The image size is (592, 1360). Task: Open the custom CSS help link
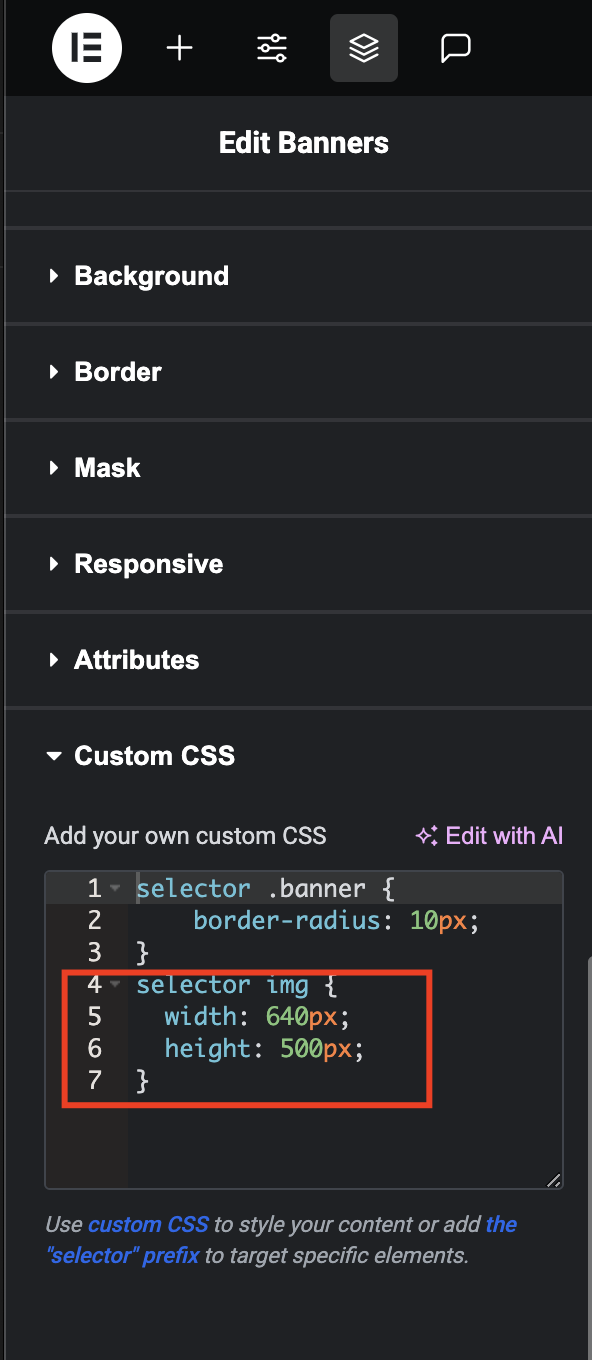tap(148, 1224)
